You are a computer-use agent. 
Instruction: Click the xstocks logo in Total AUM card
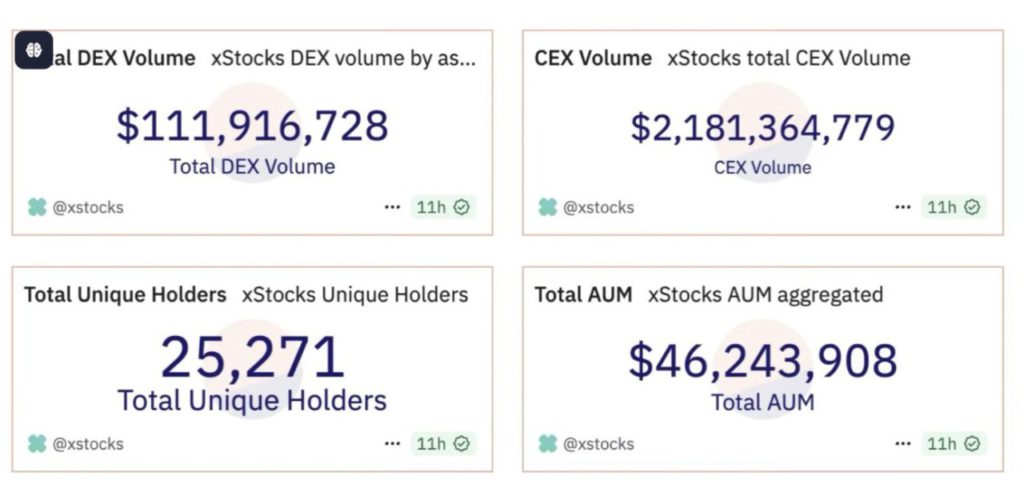548,443
